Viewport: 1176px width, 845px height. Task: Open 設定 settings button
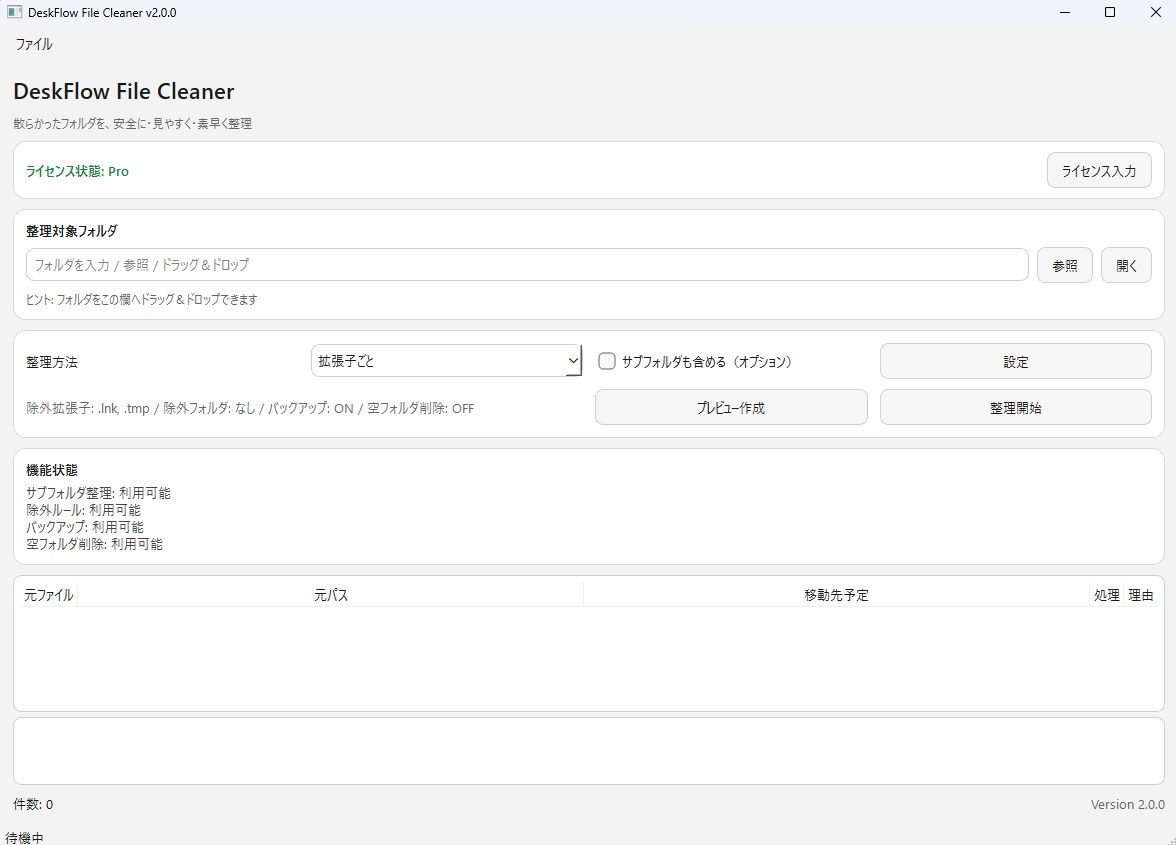1016,361
